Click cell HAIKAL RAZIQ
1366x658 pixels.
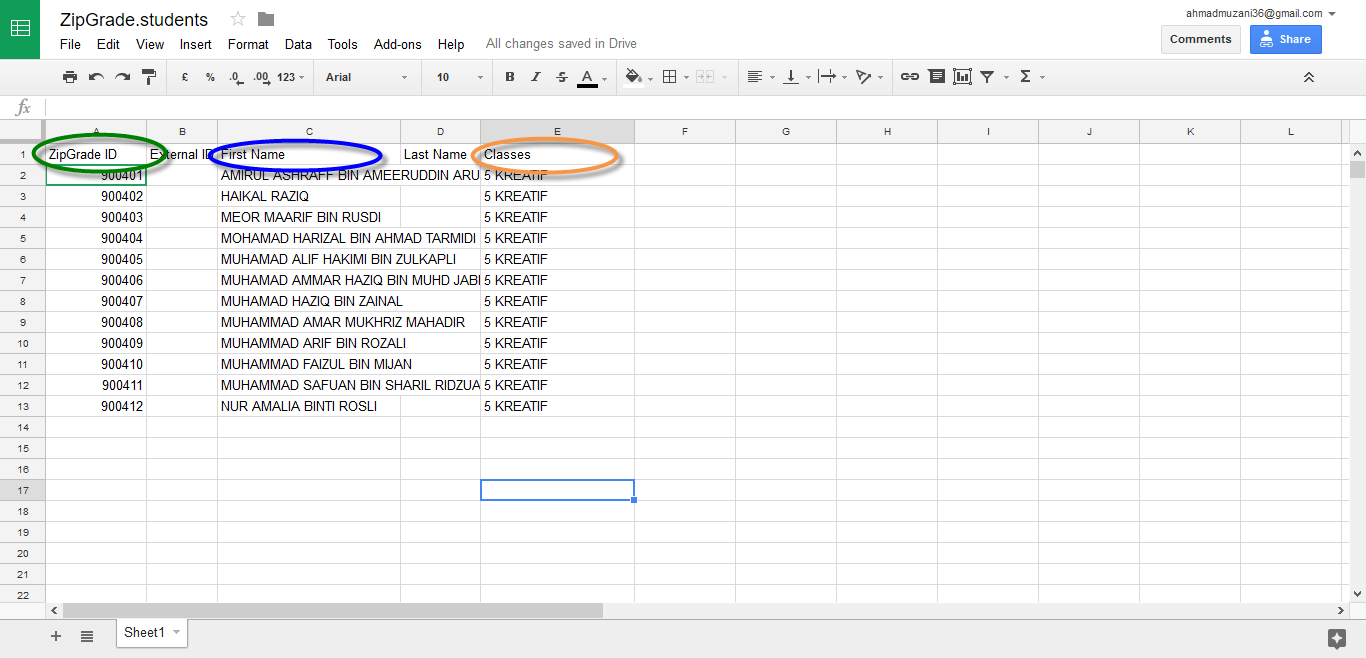pos(309,196)
